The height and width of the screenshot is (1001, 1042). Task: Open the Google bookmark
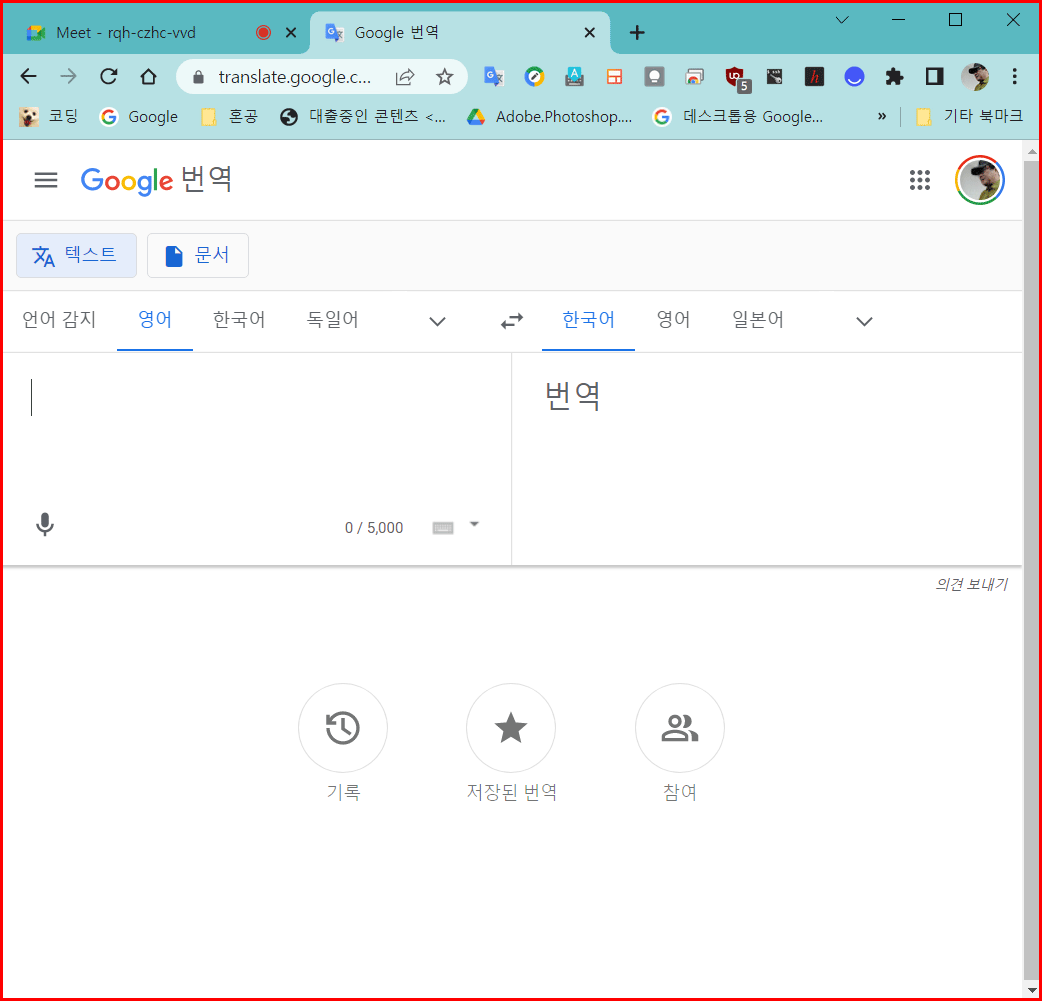click(x=140, y=116)
